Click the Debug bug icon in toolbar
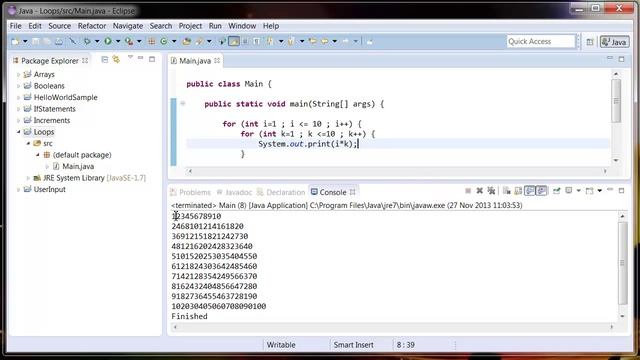 click(x=87, y=41)
